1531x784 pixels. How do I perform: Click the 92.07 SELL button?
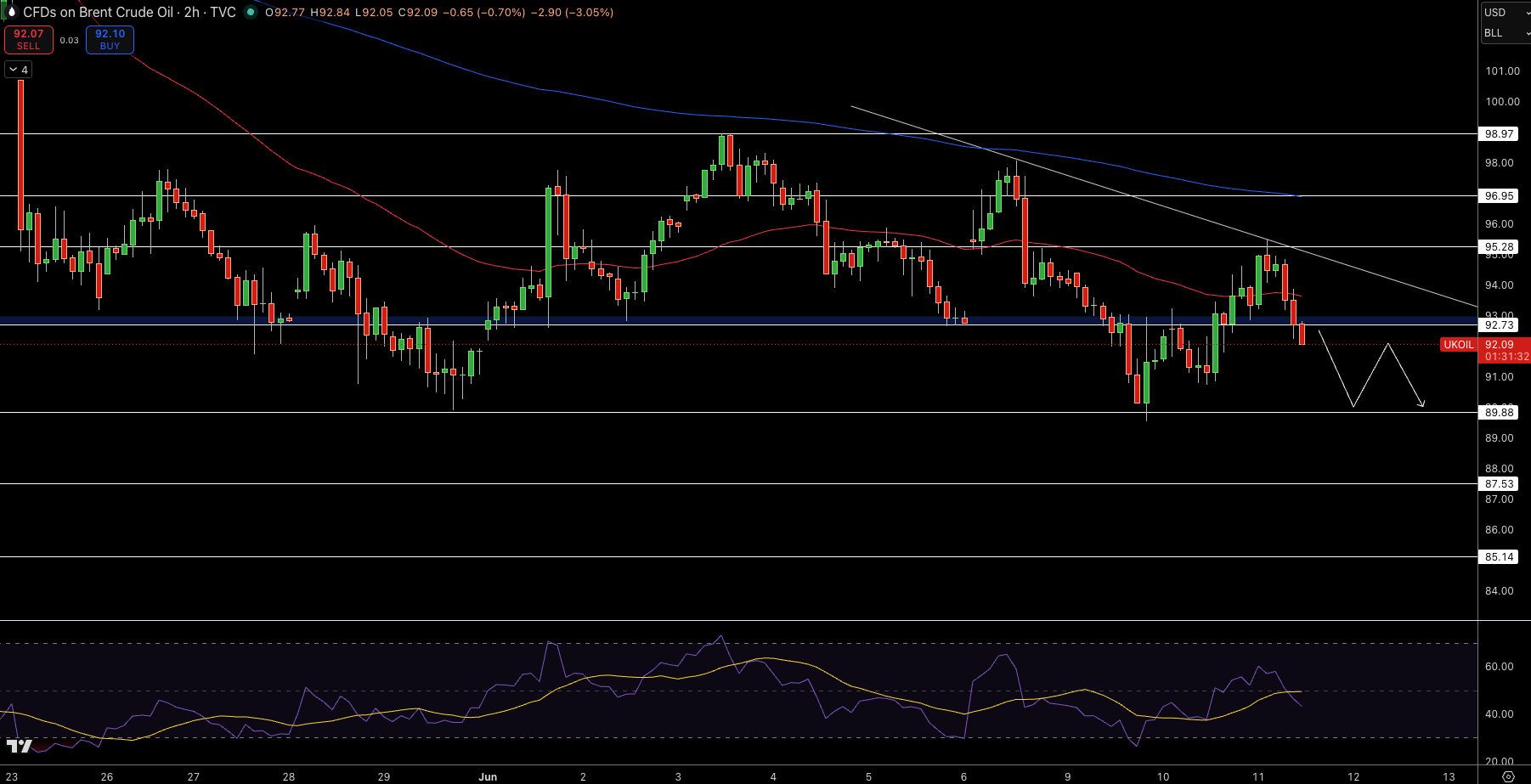tap(29, 39)
